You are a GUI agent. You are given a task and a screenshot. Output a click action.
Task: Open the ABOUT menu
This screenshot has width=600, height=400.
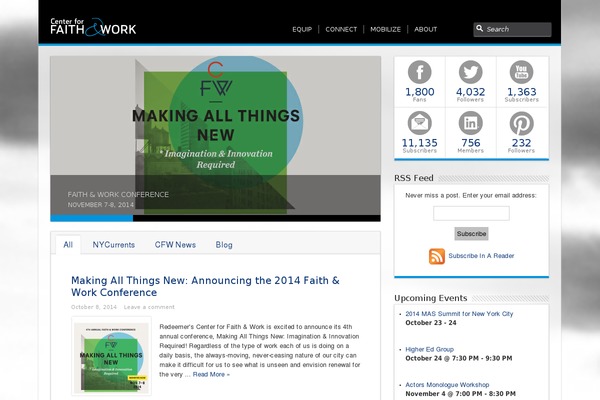[426, 29]
